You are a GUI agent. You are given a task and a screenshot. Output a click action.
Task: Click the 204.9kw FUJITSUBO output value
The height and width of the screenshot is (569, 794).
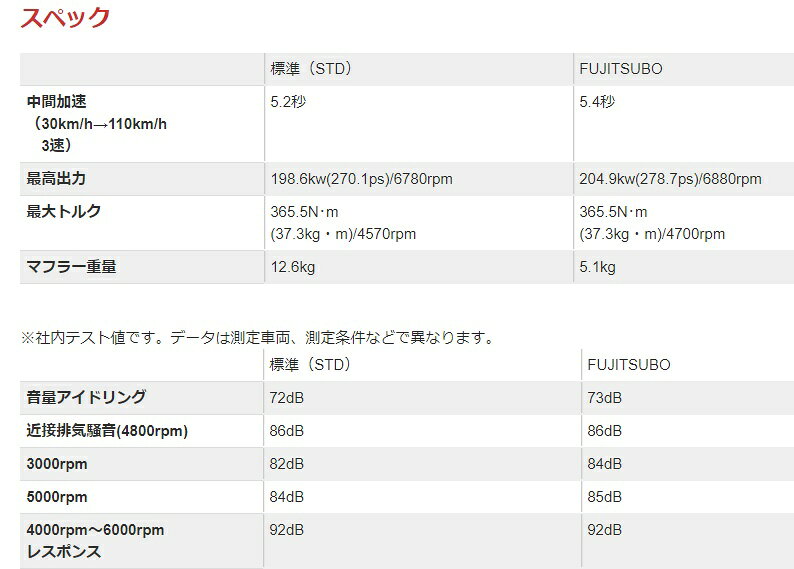point(670,180)
